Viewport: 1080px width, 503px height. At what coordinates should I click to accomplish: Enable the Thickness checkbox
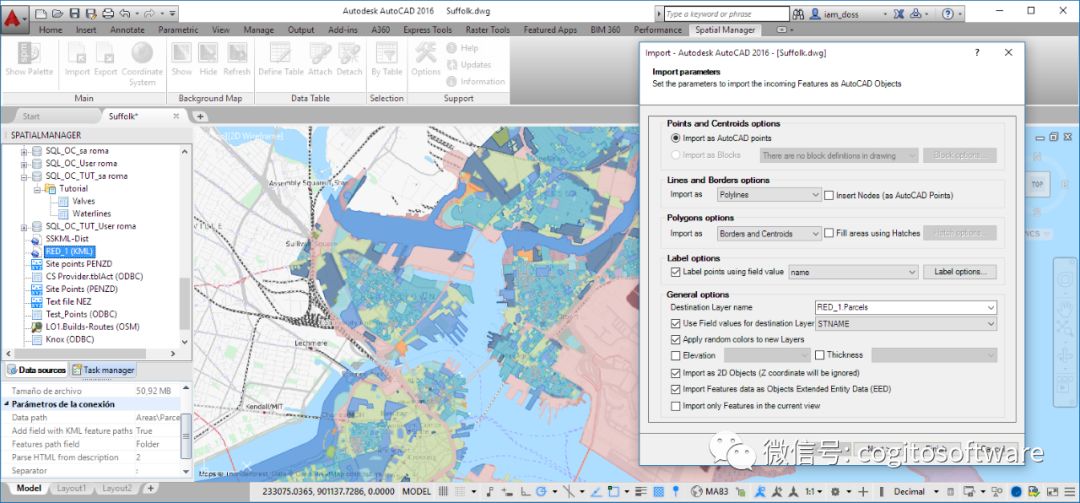point(820,356)
